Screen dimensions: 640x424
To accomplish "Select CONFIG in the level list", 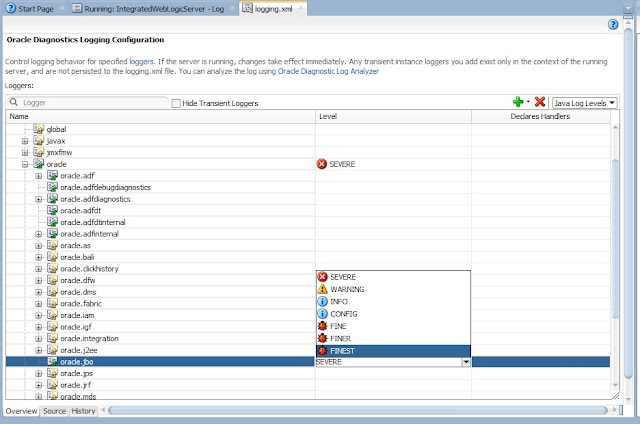I will point(393,314).
